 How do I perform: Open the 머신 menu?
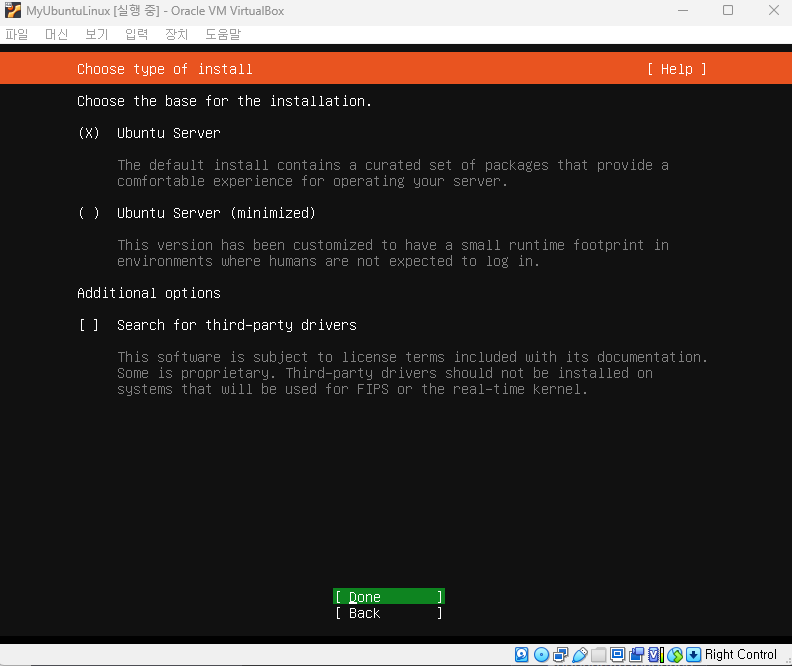click(x=57, y=34)
